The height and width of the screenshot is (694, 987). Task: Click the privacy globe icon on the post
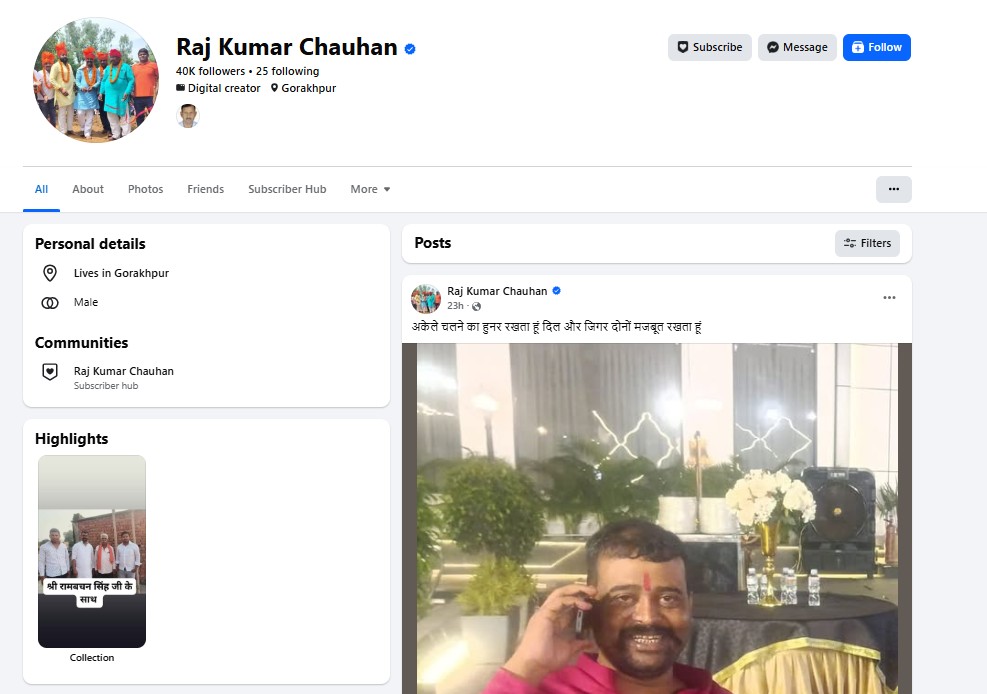click(476, 306)
